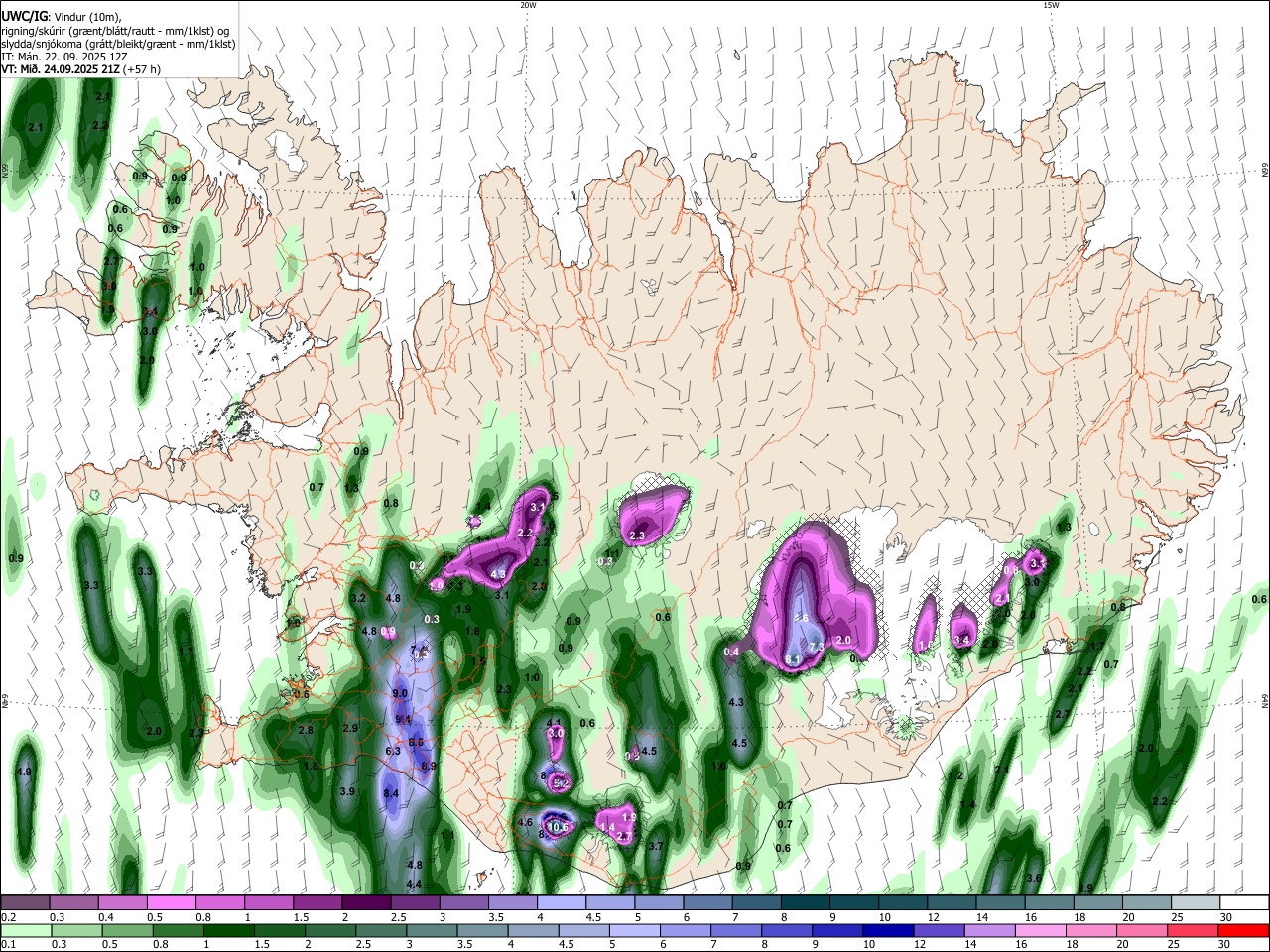Screen dimensions: 1270x952
Task: Click the 'IT: Mán. 22. 09. 2025 12Z' line
Action: [64, 57]
